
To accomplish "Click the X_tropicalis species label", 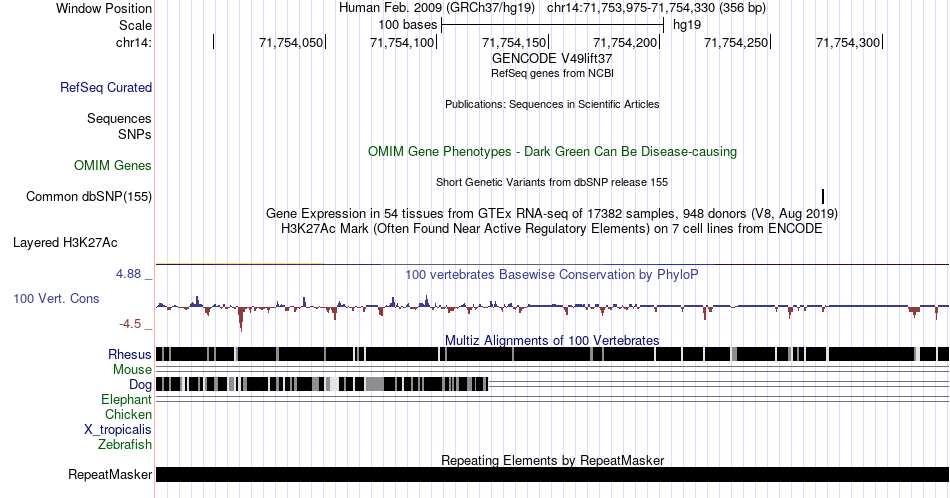I will [118, 430].
